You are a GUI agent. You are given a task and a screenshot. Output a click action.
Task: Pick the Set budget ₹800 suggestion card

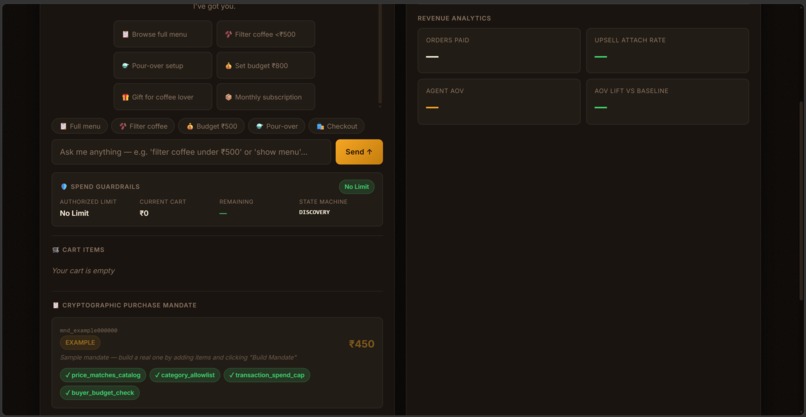click(265, 66)
